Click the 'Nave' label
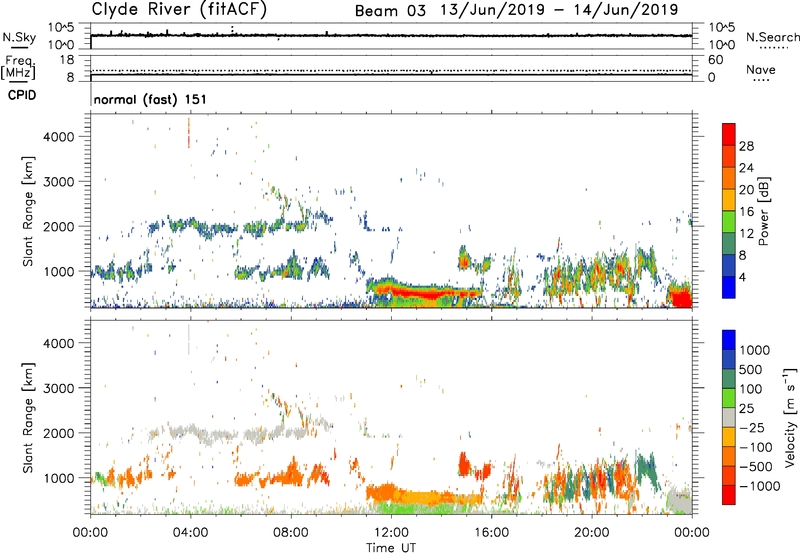This screenshot has width=800, height=554. click(760, 69)
